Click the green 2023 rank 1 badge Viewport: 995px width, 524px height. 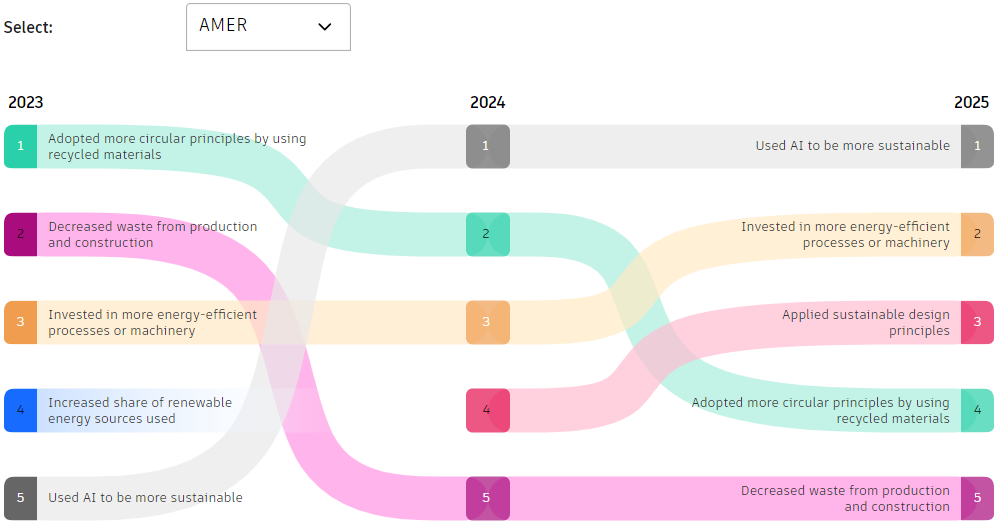tap(21, 146)
